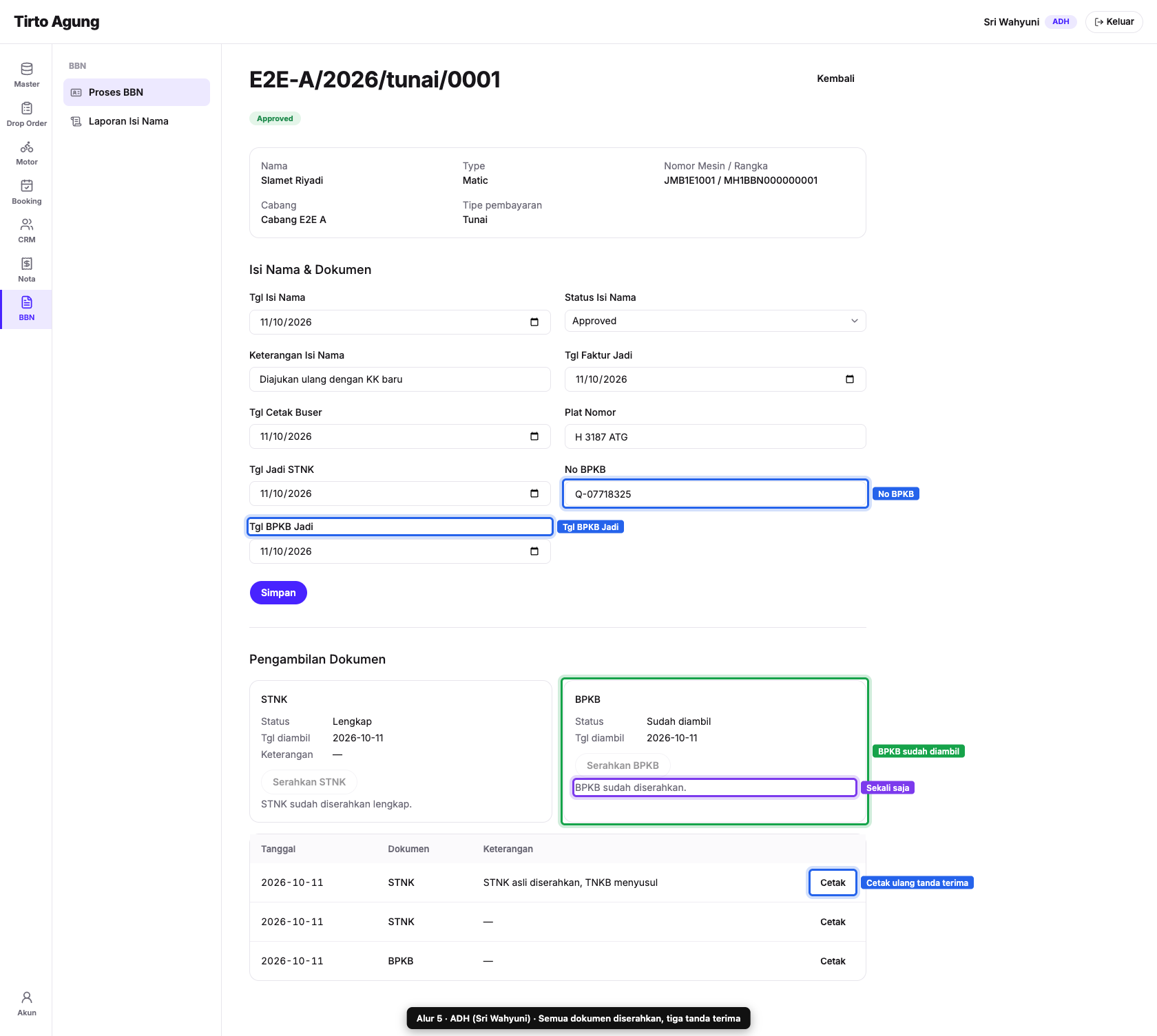The width and height of the screenshot is (1157, 1036).
Task: Open calendar picker for Tgl BPKB Jadi
Action: pyautogui.click(x=534, y=551)
